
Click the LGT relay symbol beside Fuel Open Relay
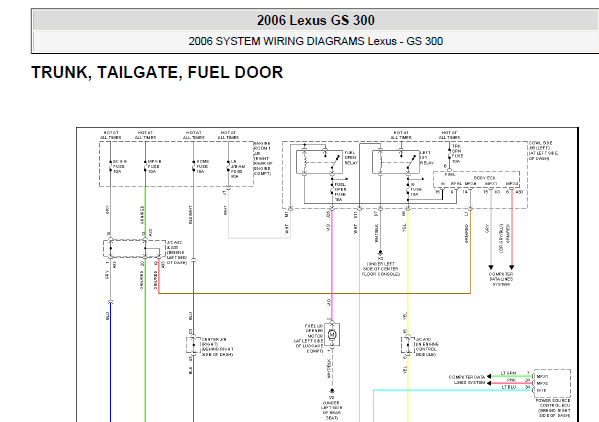click(x=391, y=162)
